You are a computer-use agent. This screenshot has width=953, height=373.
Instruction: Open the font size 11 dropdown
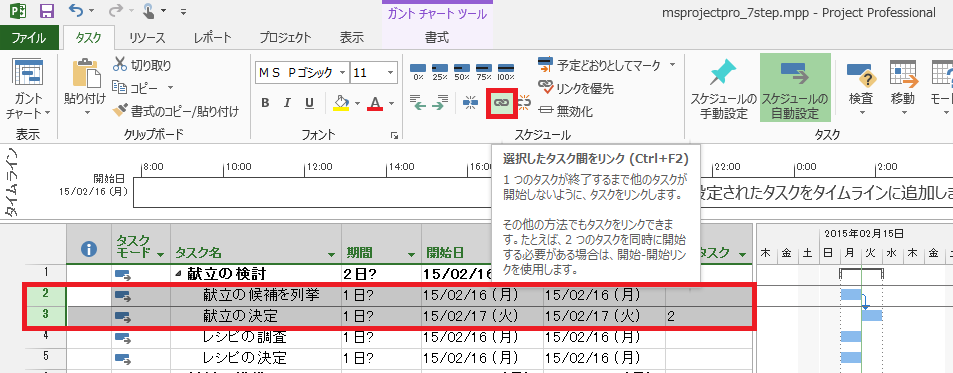(390, 72)
